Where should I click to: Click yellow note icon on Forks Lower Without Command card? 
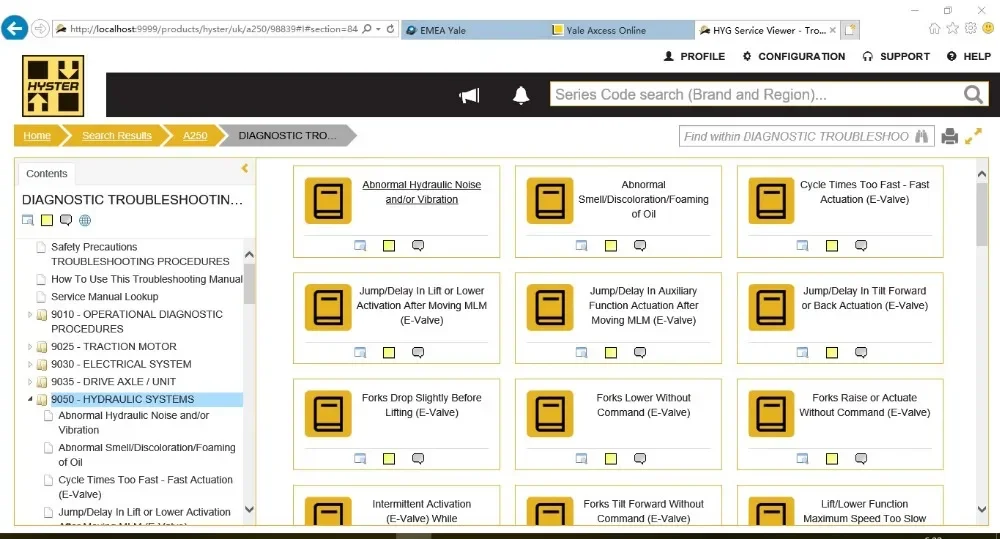pyautogui.click(x=611, y=459)
